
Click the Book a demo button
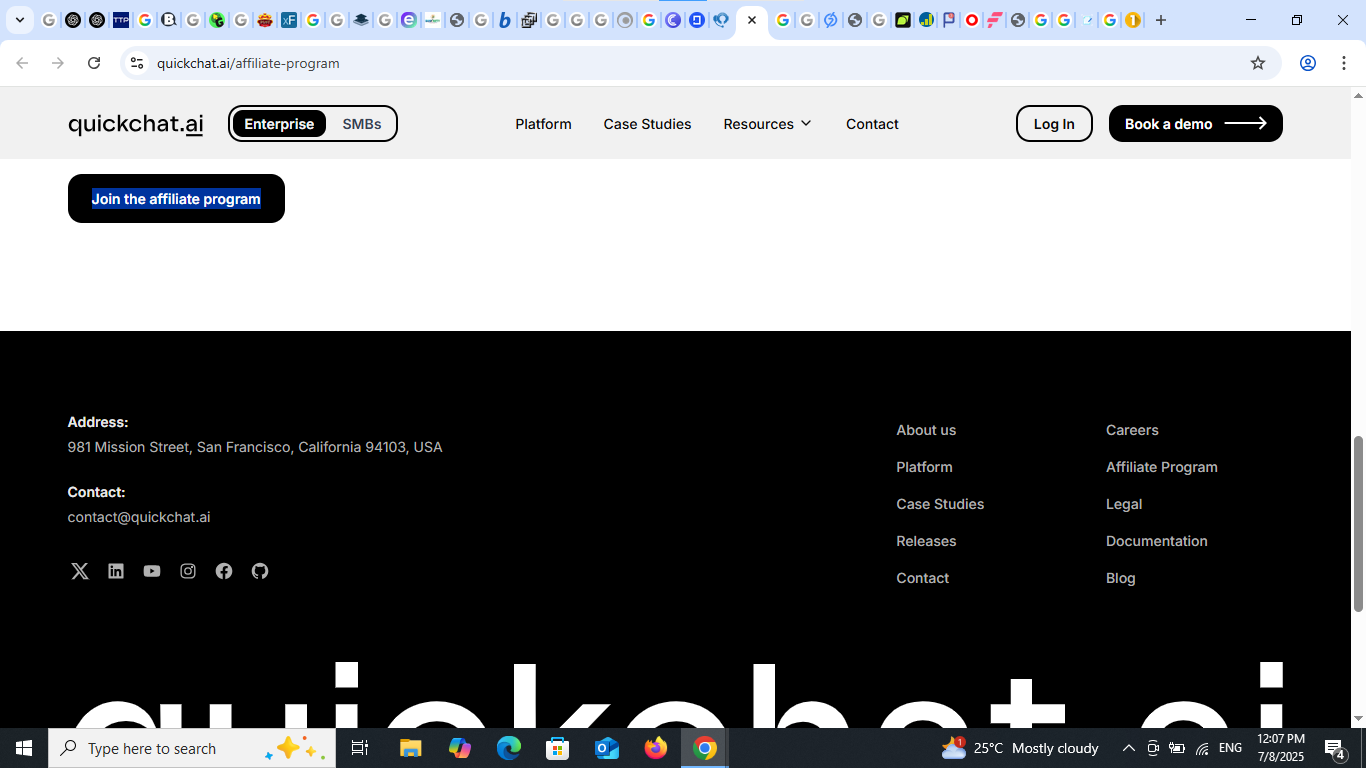click(x=1195, y=124)
